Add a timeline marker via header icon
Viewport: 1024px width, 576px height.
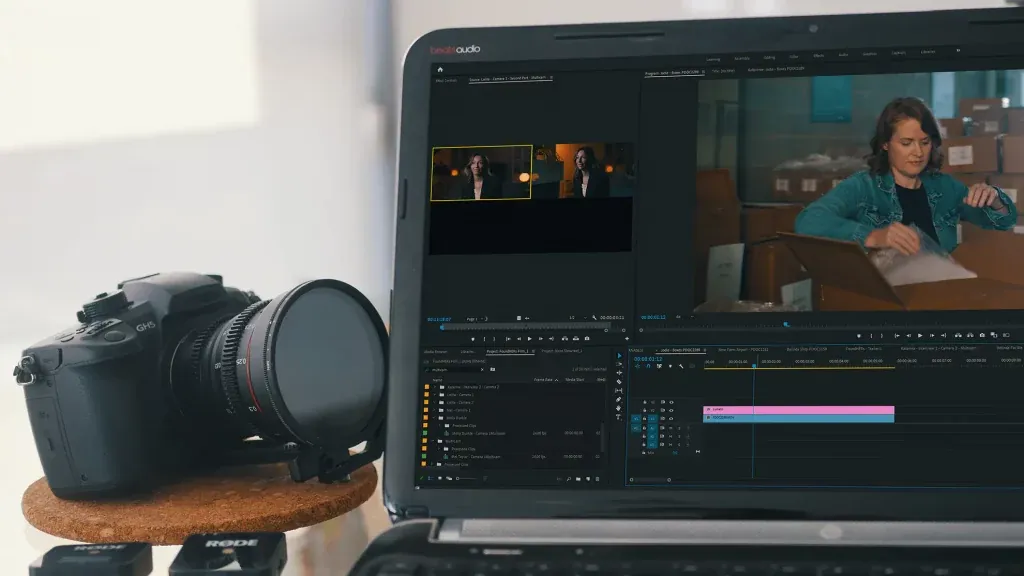pyautogui.click(x=671, y=366)
